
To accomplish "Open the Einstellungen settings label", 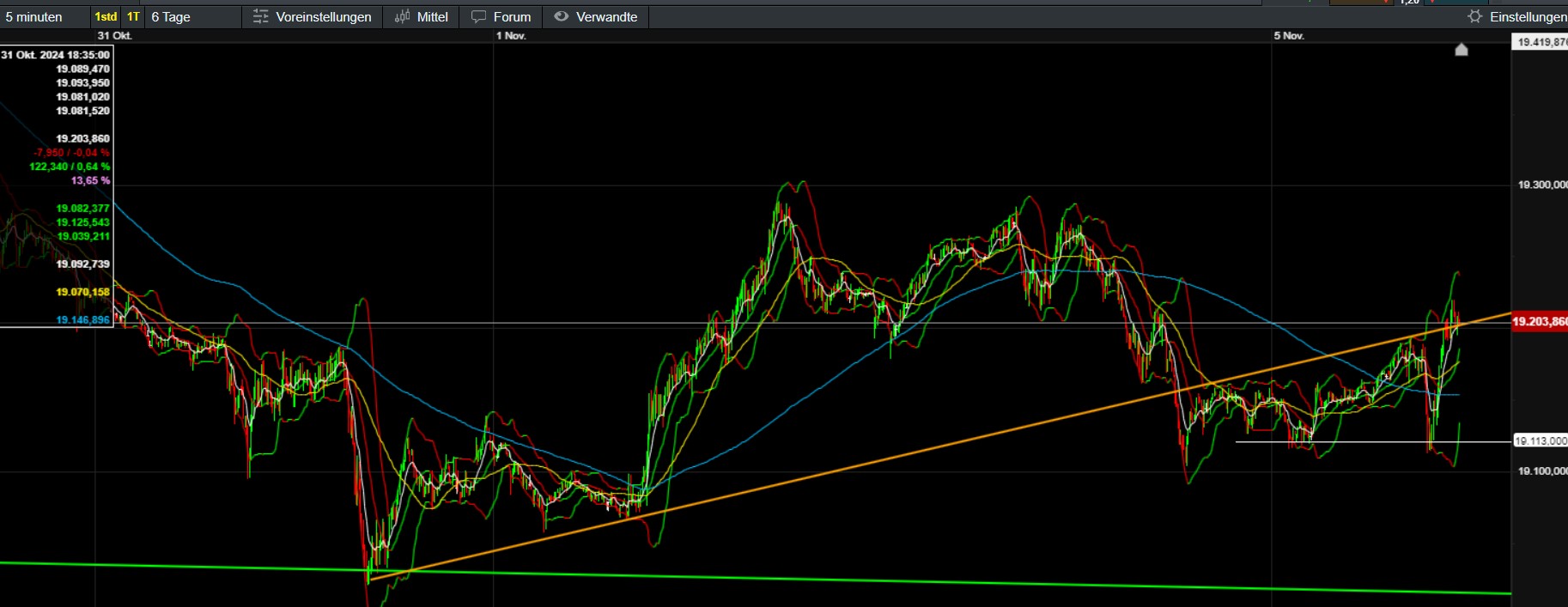I will tap(1528, 17).
